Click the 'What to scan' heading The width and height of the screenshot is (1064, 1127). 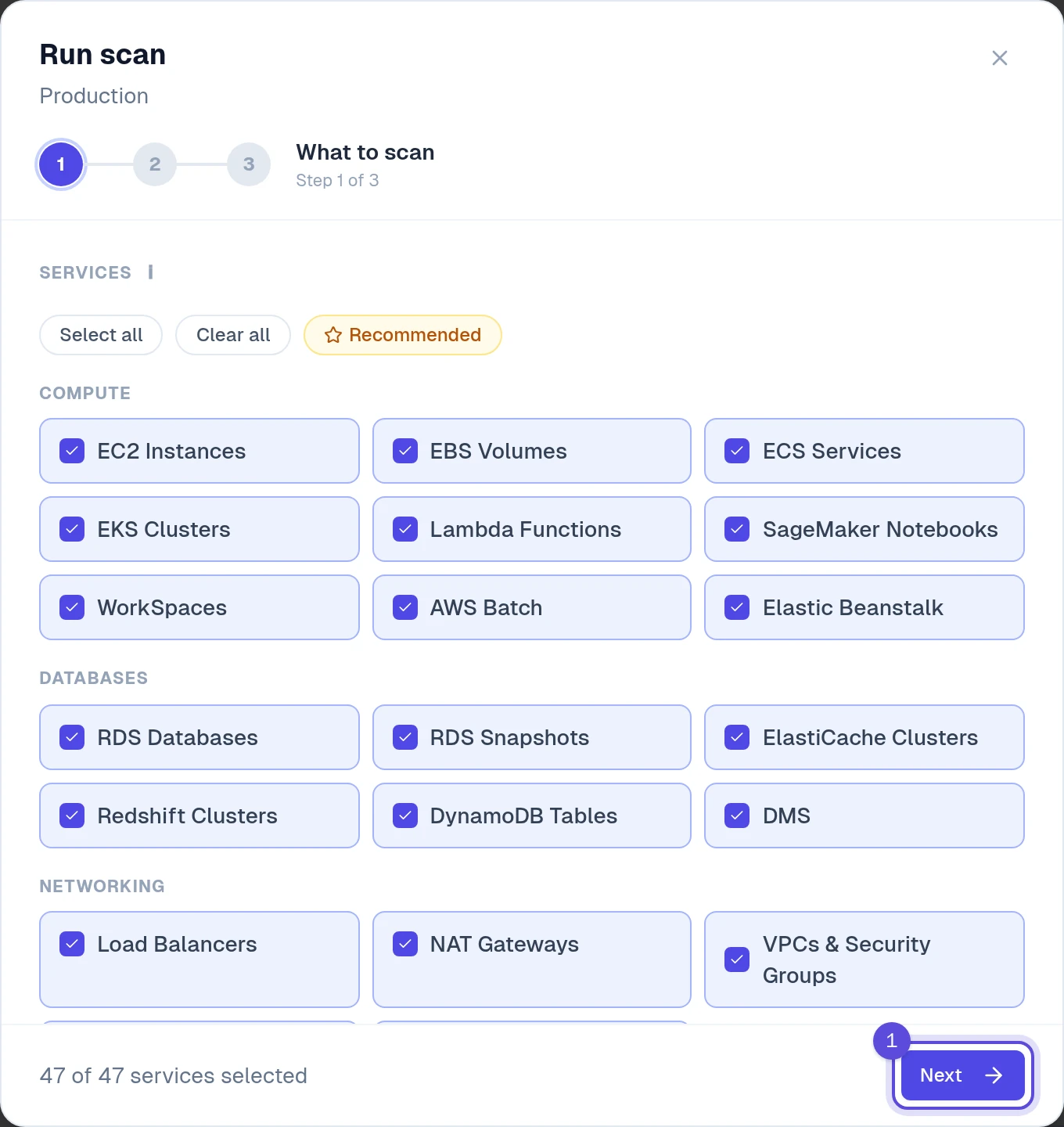[365, 152]
